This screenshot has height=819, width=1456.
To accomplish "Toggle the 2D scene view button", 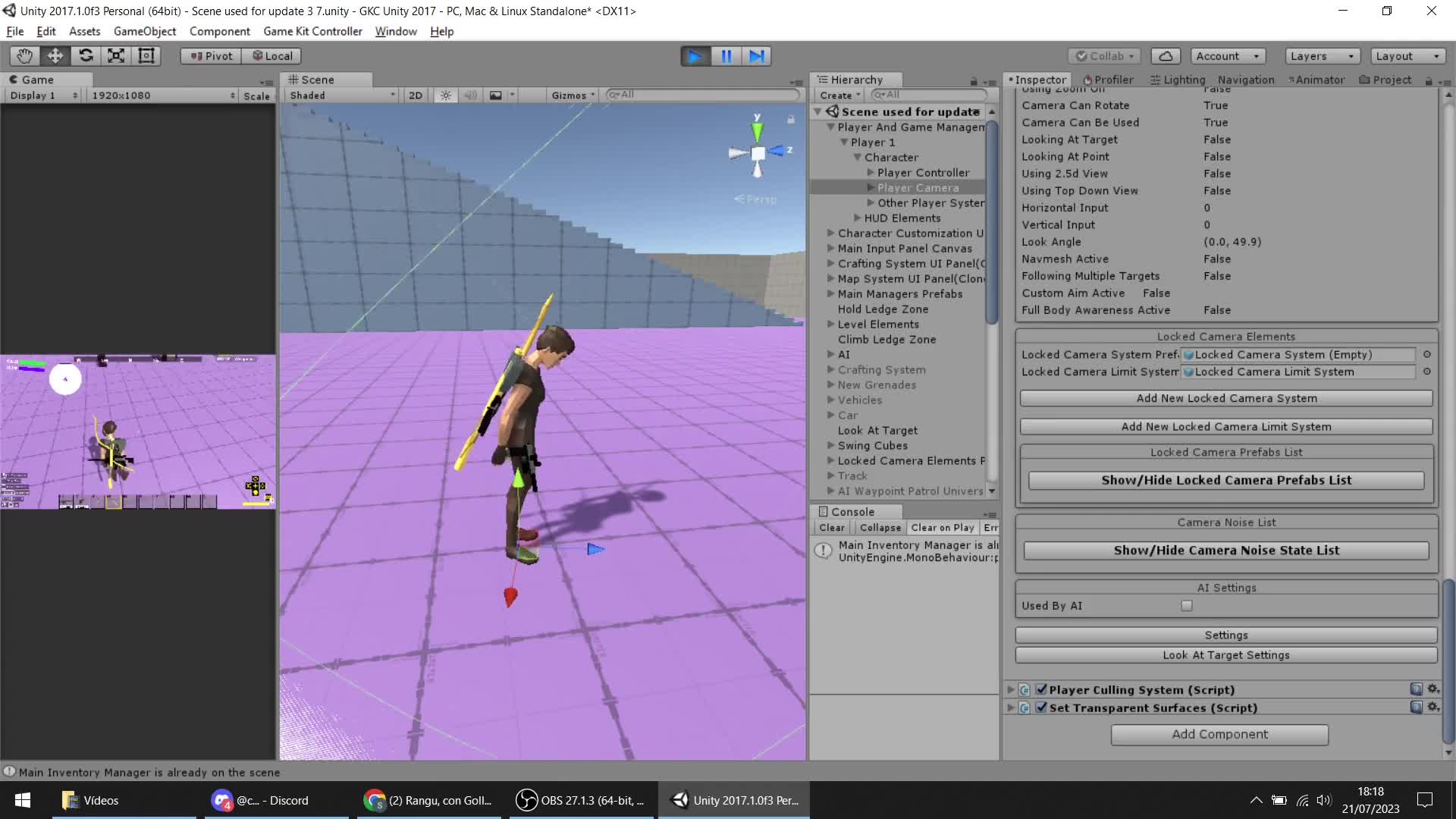I will pos(416,96).
